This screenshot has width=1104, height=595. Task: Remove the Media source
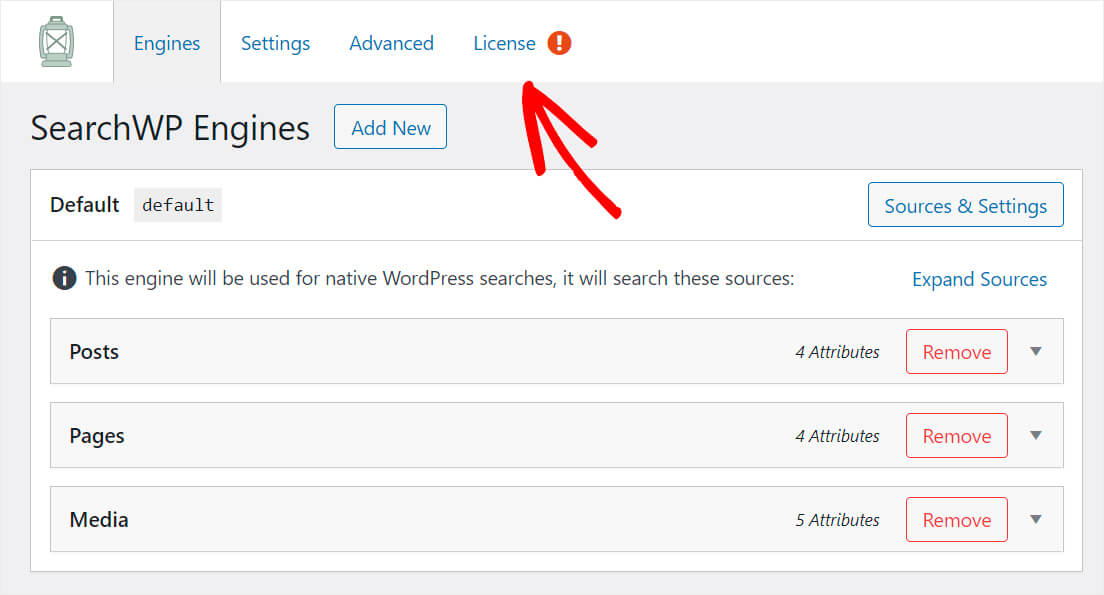pos(957,520)
